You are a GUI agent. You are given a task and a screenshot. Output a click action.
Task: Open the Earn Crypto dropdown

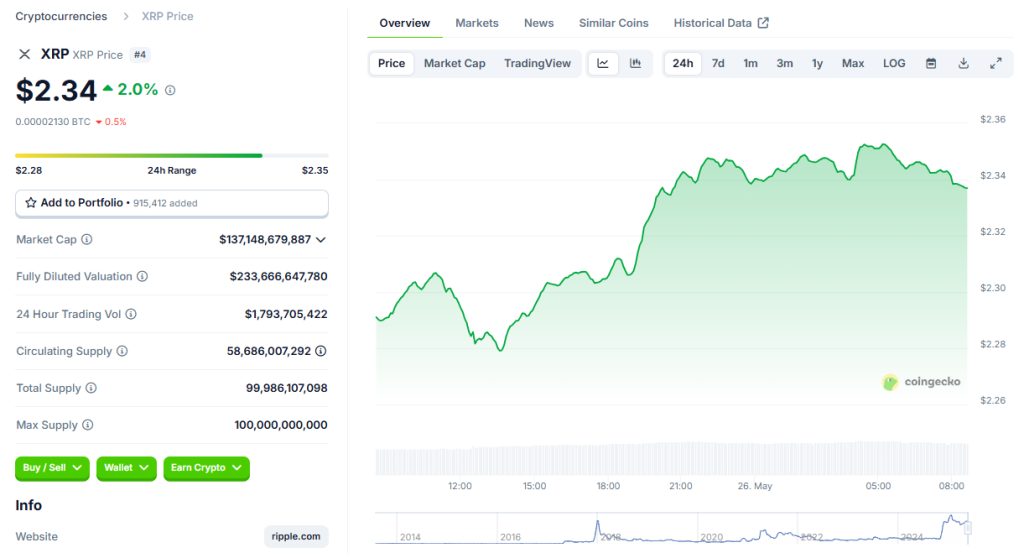(206, 467)
